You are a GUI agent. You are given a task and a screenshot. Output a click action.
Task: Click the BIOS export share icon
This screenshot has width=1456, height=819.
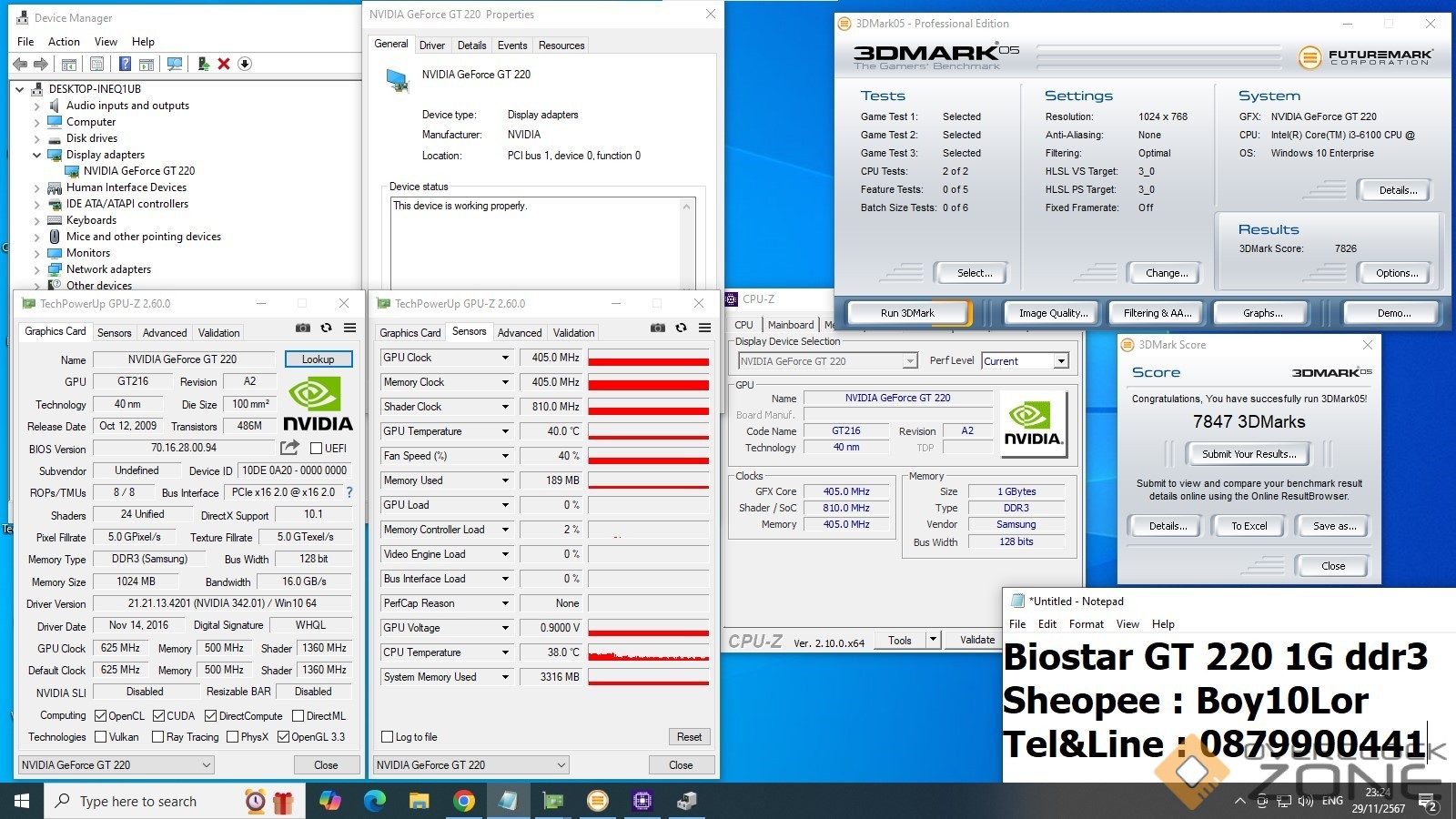(x=289, y=448)
